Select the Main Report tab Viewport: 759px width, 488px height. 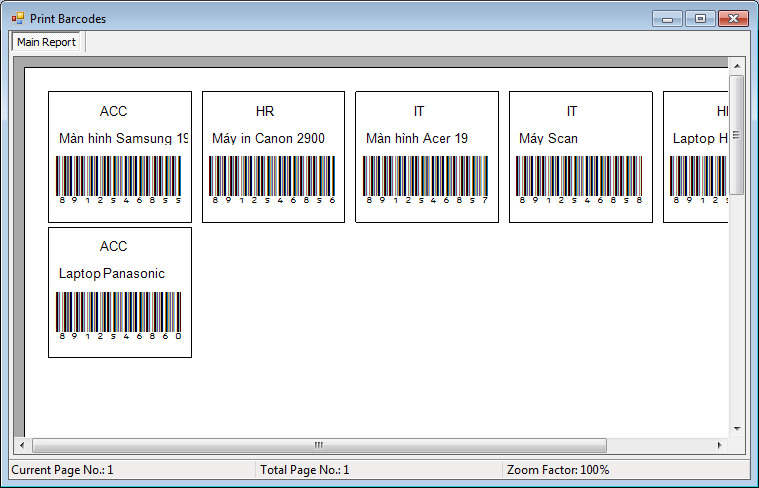click(x=46, y=42)
